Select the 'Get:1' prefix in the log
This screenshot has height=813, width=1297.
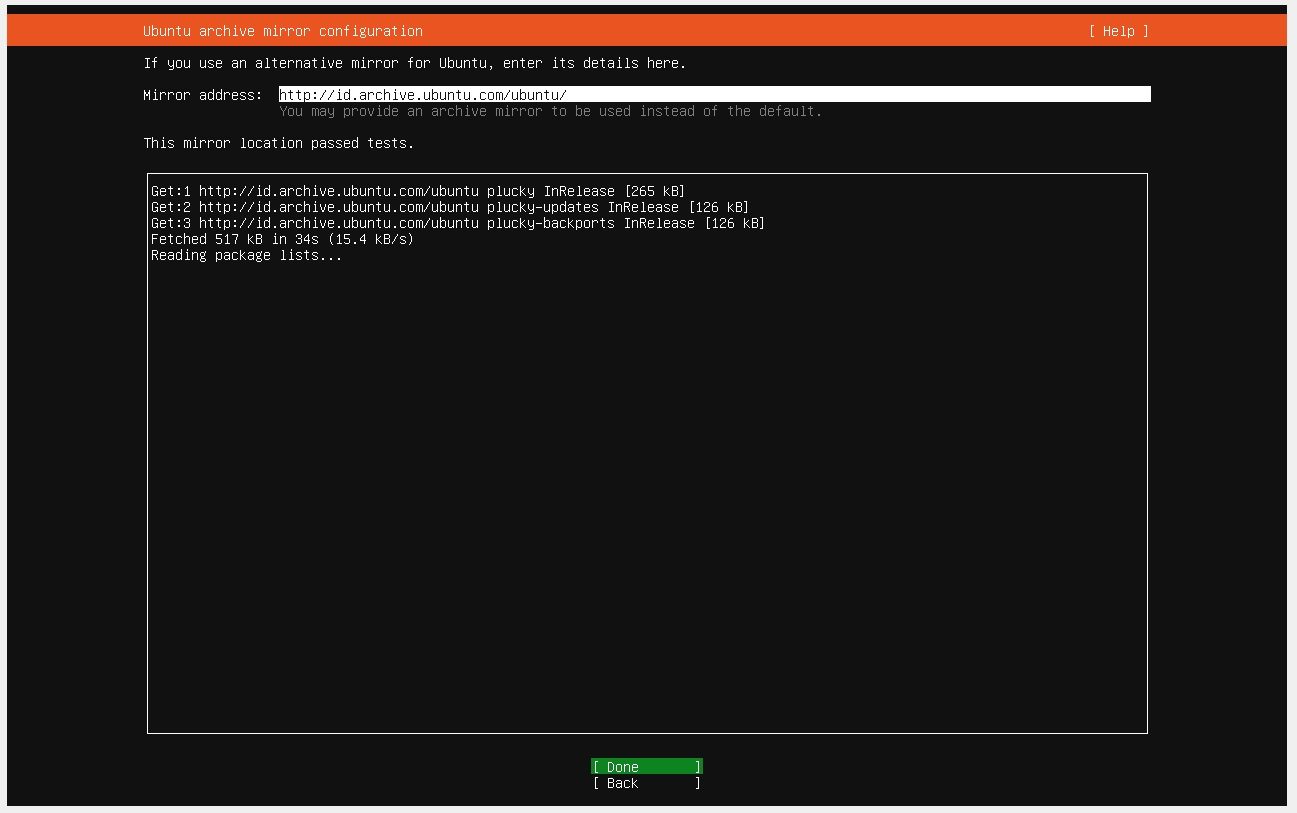(171, 191)
